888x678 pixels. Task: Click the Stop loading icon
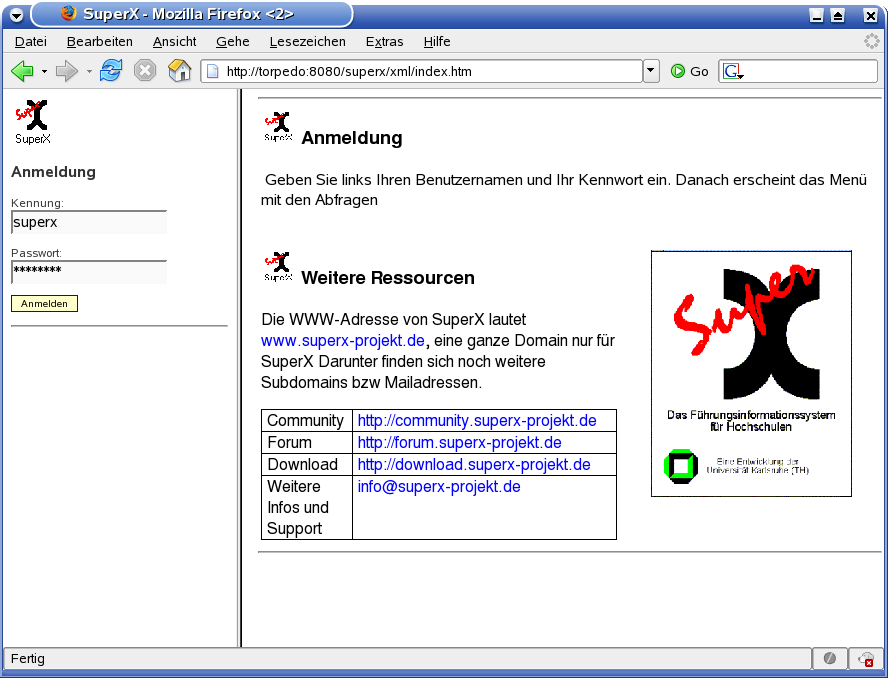pyautogui.click(x=145, y=71)
